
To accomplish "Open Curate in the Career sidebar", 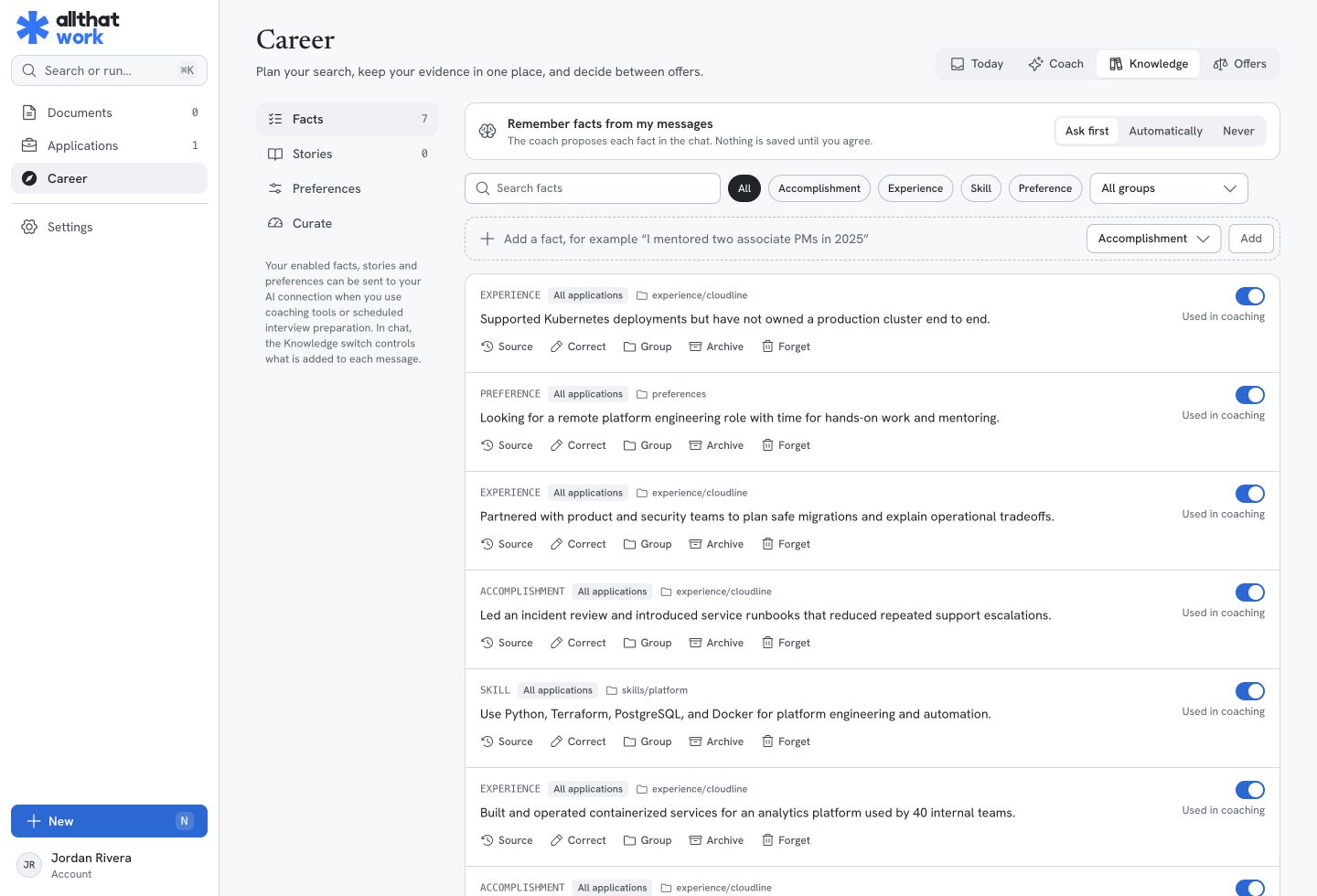I will pyautogui.click(x=348, y=223).
